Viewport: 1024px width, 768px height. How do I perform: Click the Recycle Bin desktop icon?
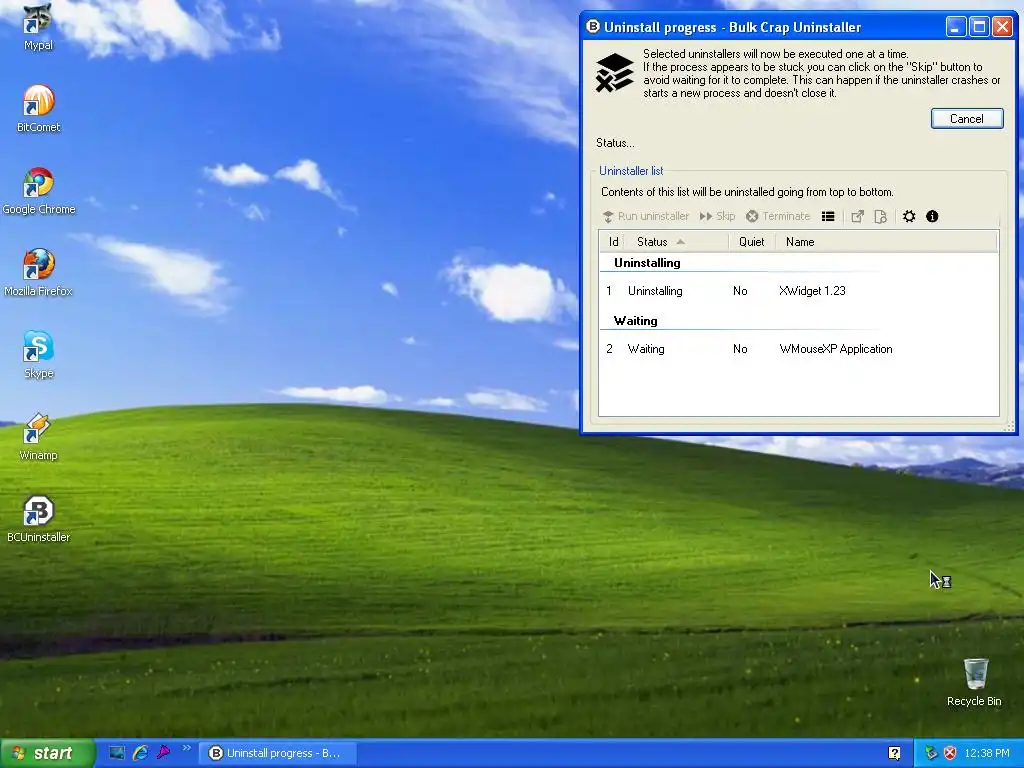(x=974, y=682)
